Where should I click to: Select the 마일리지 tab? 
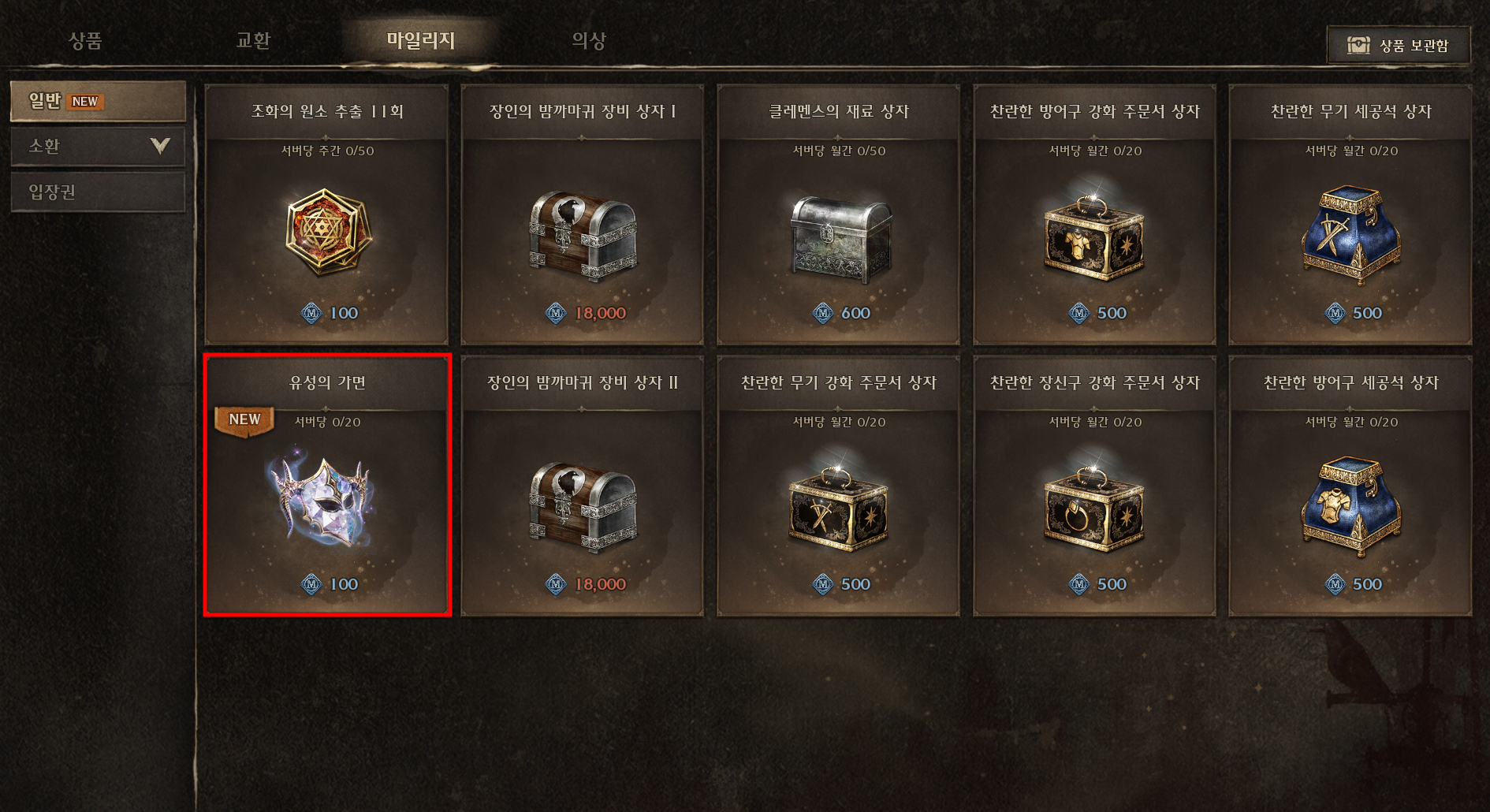(x=420, y=40)
